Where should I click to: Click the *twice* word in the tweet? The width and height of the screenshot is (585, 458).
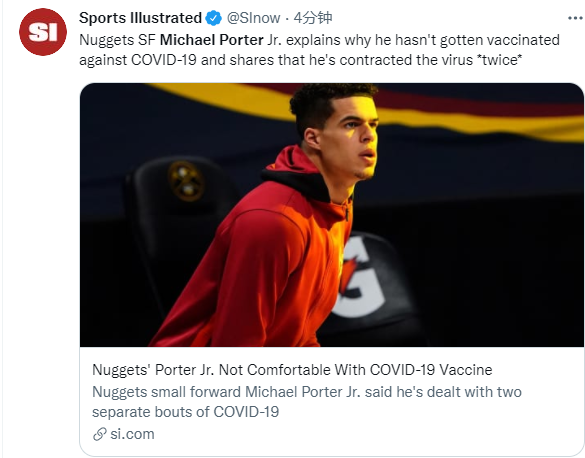(499, 60)
